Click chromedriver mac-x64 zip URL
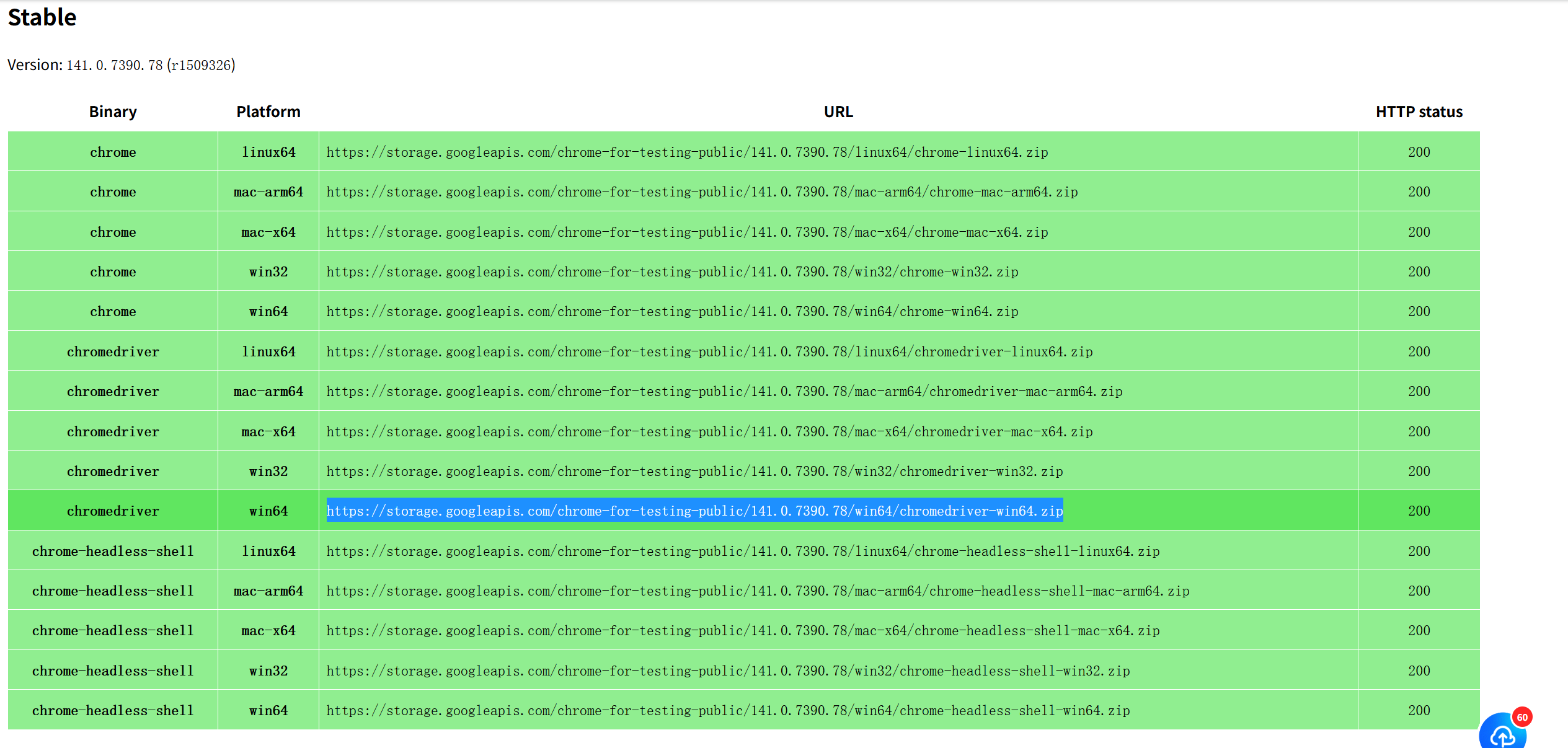The width and height of the screenshot is (1568, 748). 709,432
